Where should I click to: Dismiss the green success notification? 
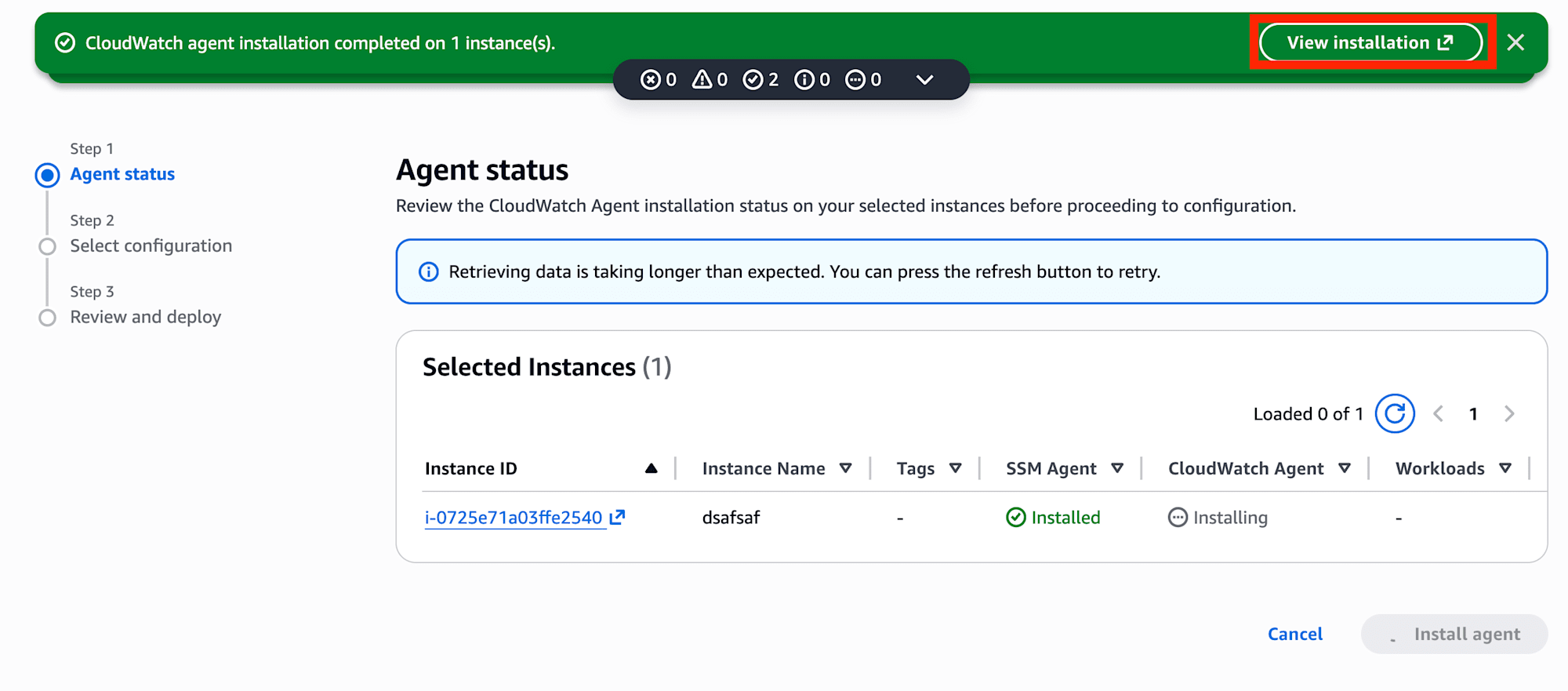(1515, 42)
